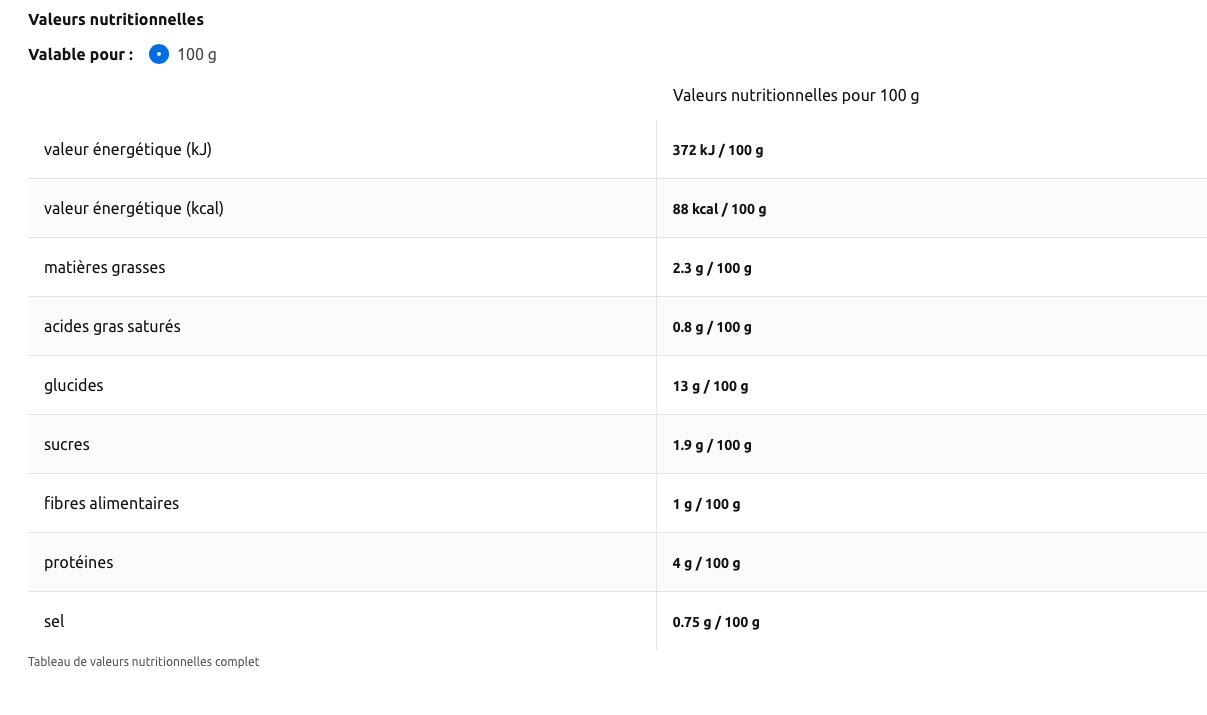Viewport: 1207px width, 715px height.
Task: Click the 13 g / 100 g value
Action: tap(710, 386)
